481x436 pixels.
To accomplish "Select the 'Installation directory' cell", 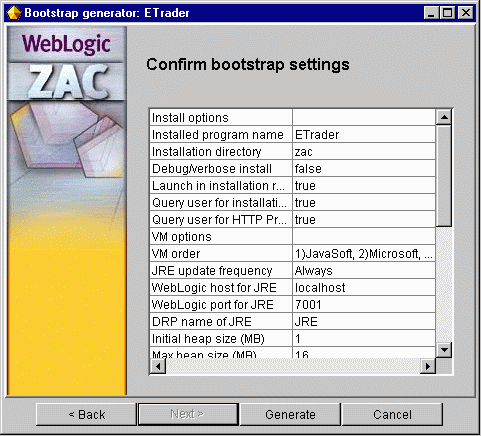I will (221, 151).
